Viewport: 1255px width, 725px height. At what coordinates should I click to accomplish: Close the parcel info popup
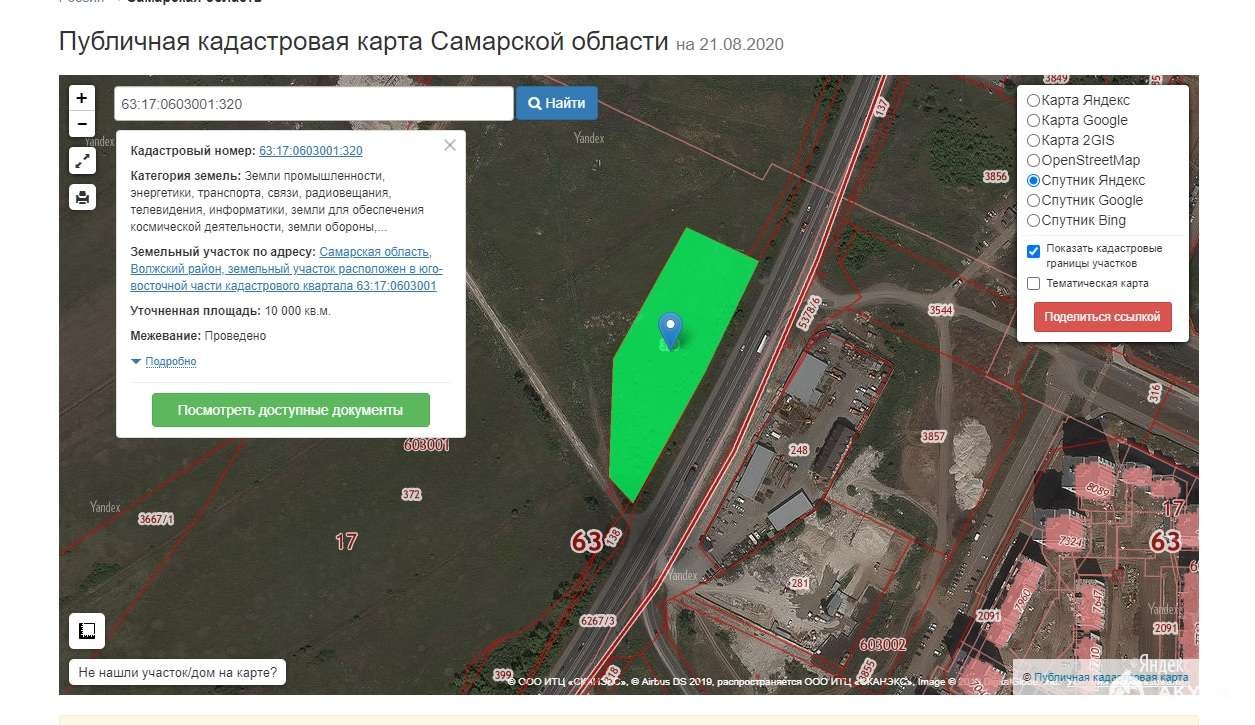[x=450, y=145]
